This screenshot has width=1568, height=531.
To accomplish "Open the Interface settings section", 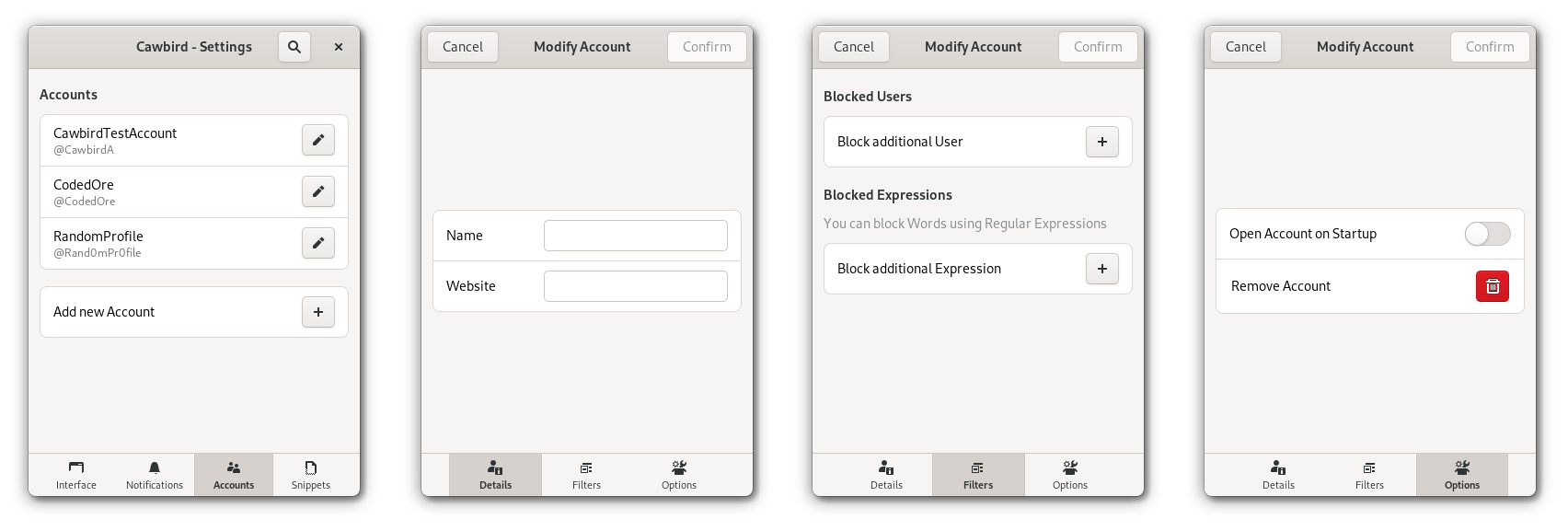I will pos(75,474).
